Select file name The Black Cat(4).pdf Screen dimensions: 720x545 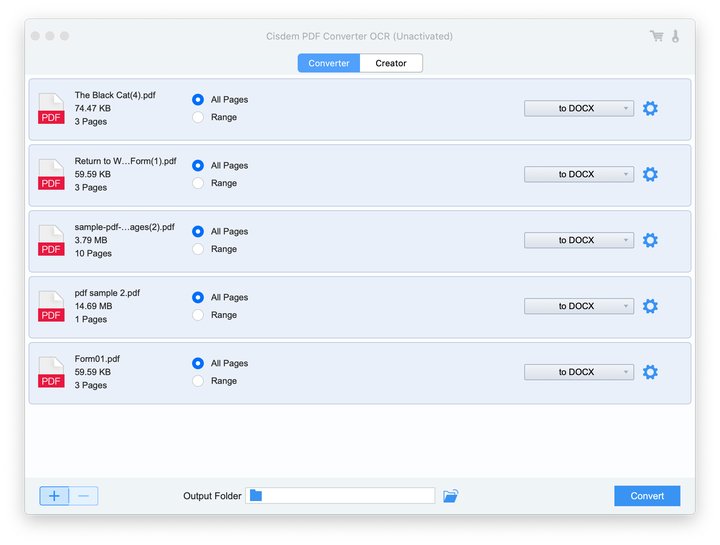115,95
